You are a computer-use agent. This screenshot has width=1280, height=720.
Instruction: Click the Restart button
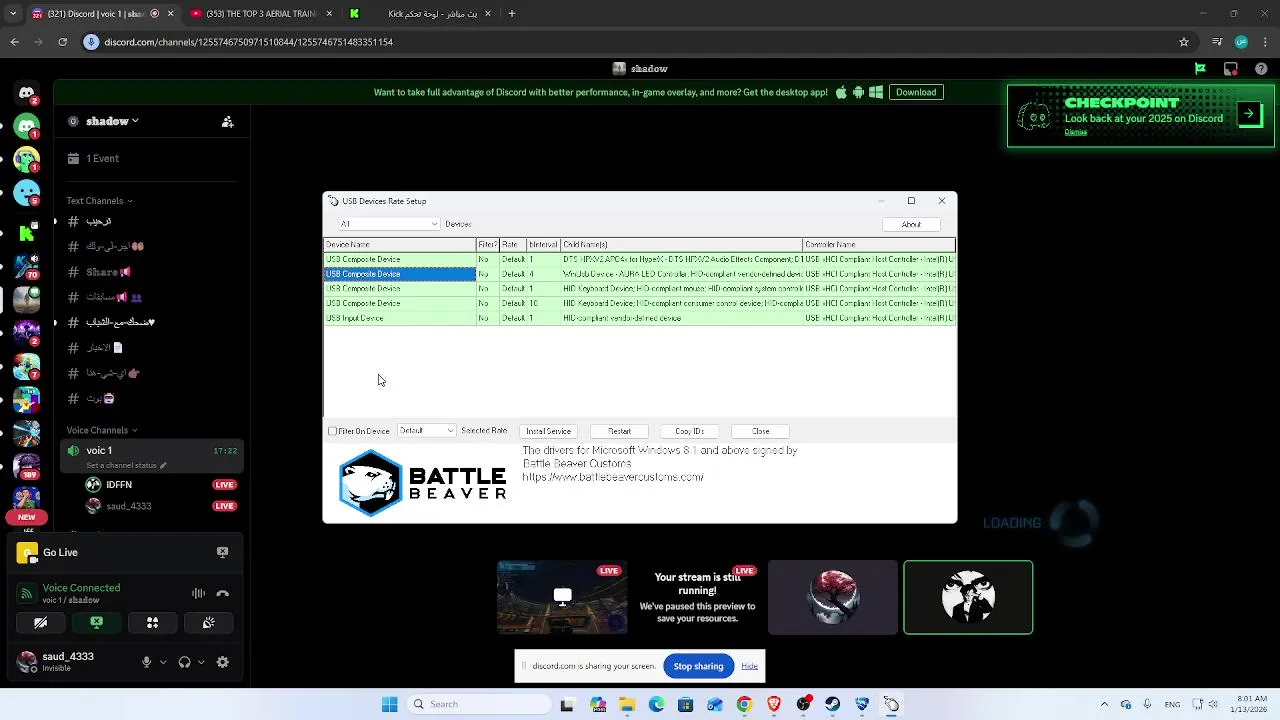pos(619,431)
